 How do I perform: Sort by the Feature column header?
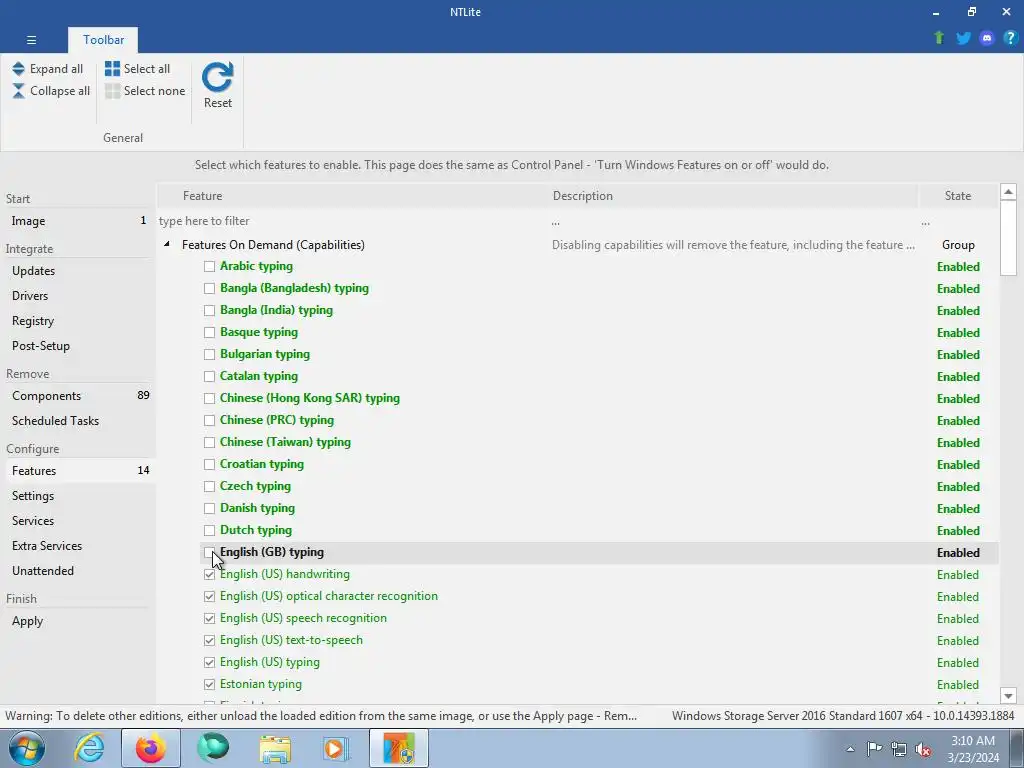[353, 196]
